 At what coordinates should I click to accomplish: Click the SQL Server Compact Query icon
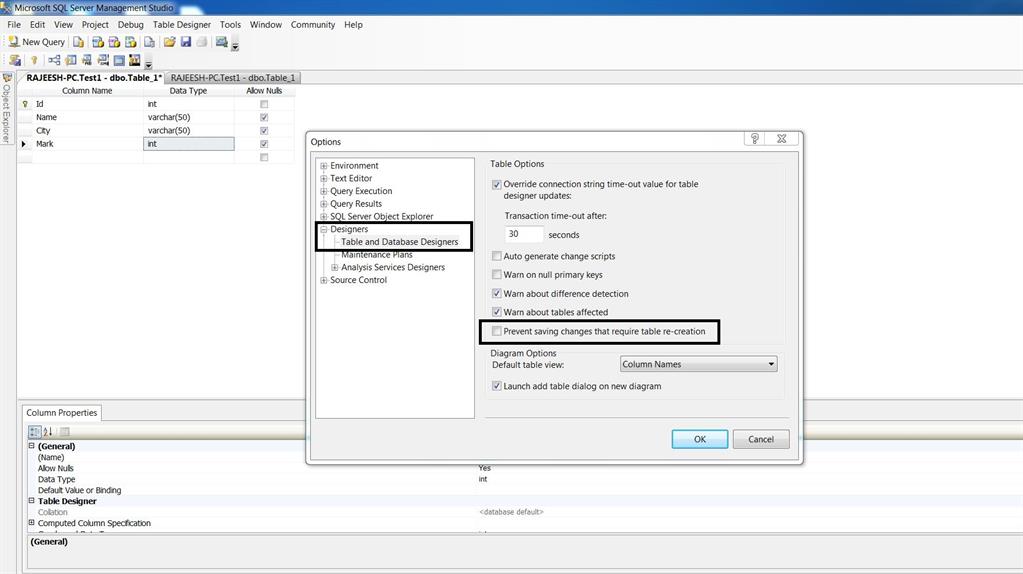tap(149, 42)
